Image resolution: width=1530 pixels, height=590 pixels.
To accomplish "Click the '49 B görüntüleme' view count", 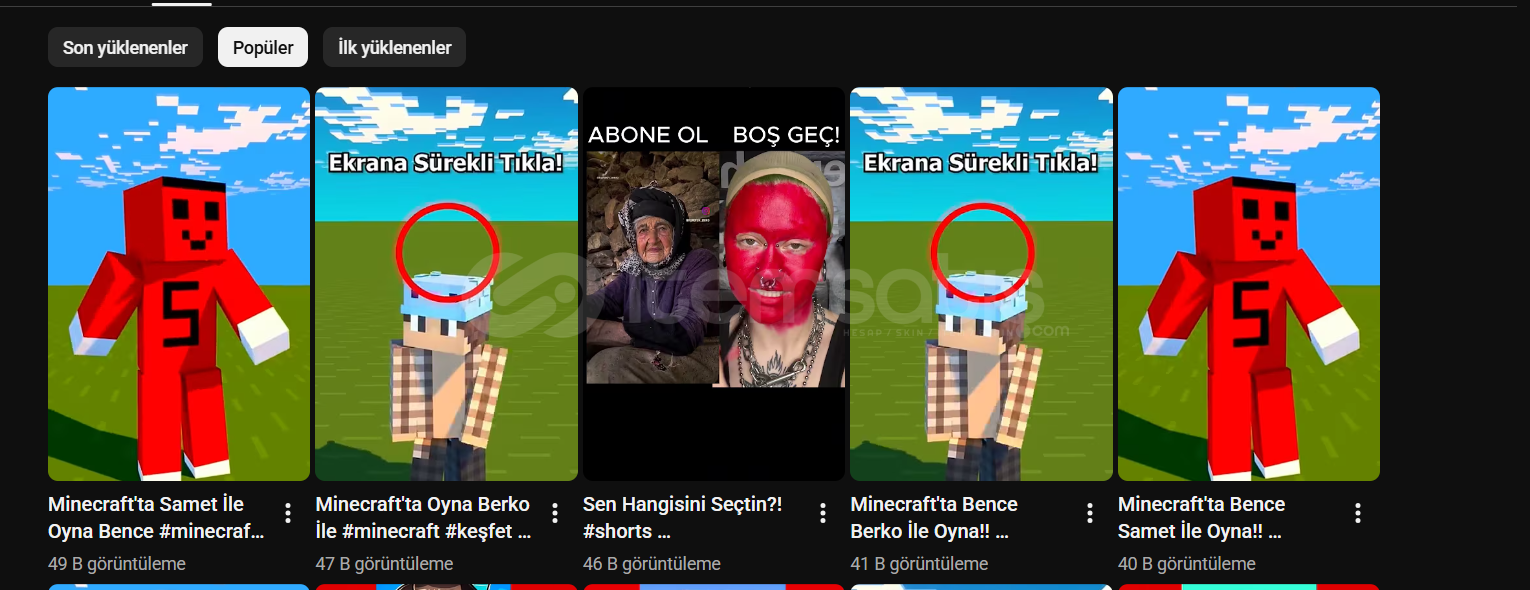I will 117,564.
